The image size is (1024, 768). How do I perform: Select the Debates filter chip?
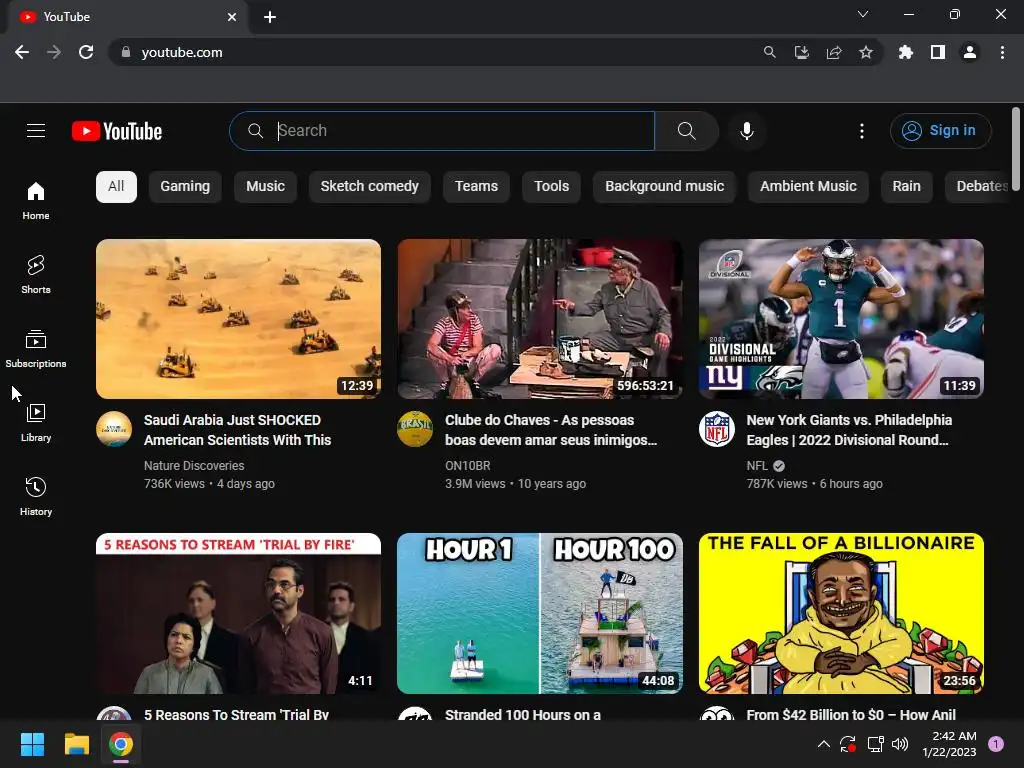978,186
